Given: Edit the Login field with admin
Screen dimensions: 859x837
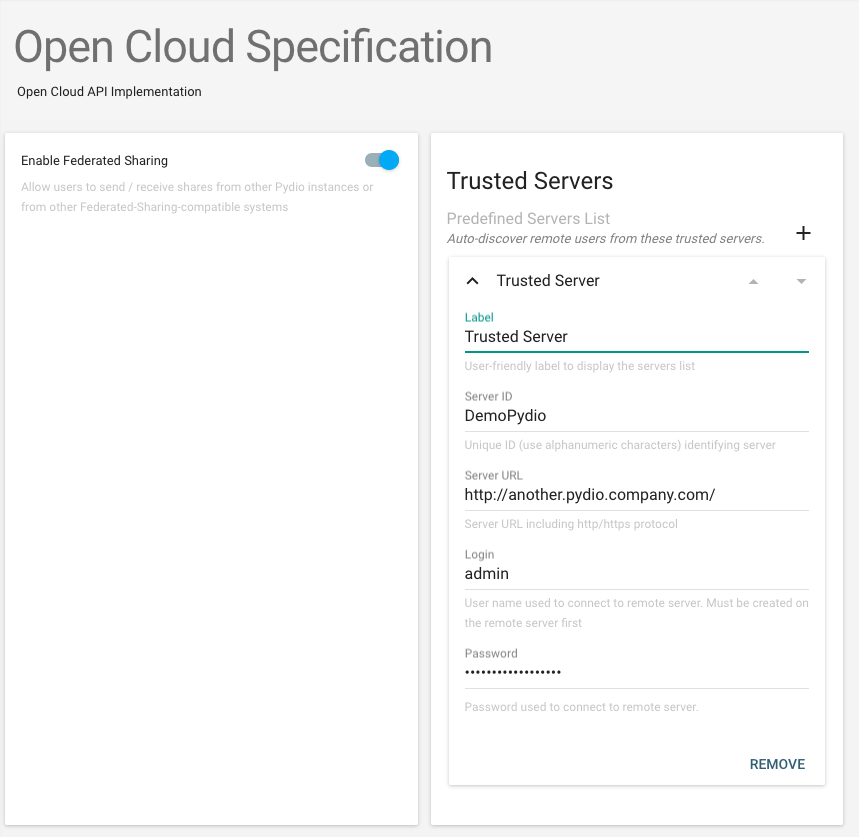Looking at the screenshot, I should [637, 574].
